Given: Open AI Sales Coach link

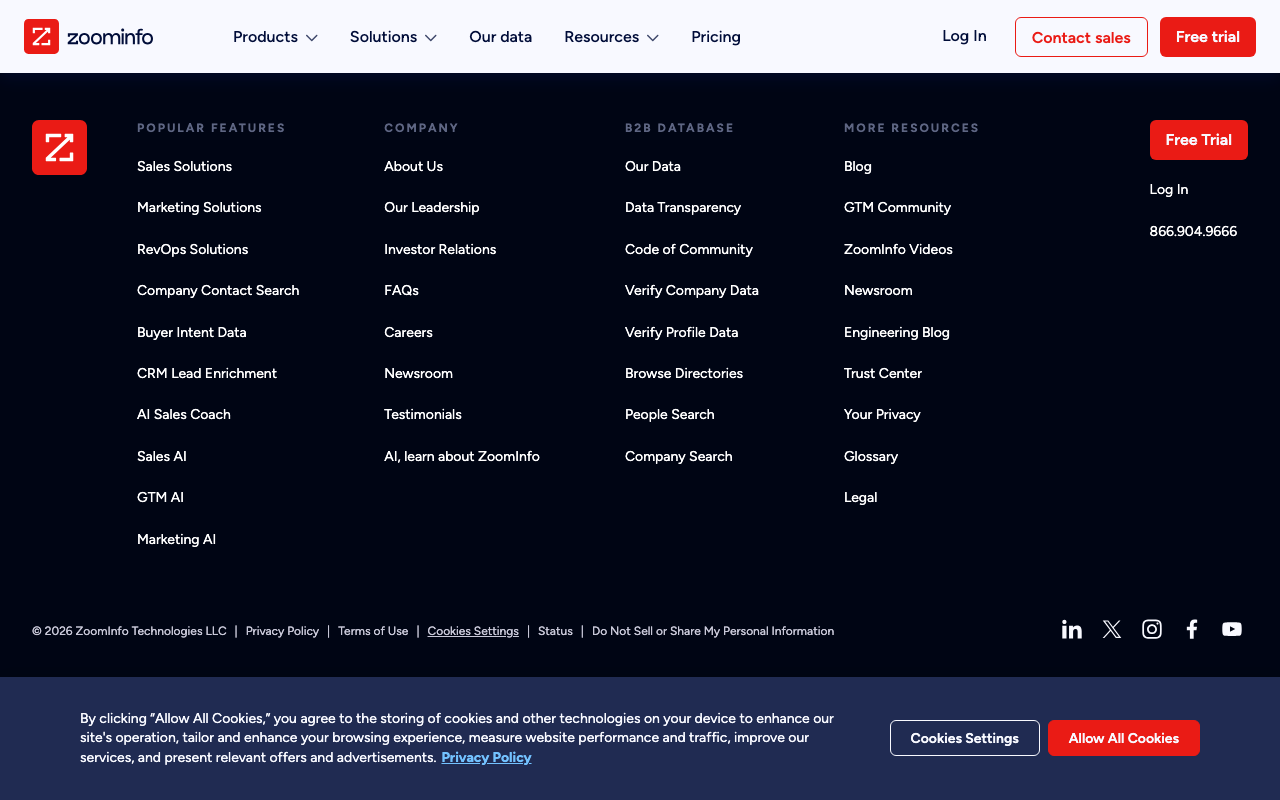Looking at the screenshot, I should [x=184, y=414].
